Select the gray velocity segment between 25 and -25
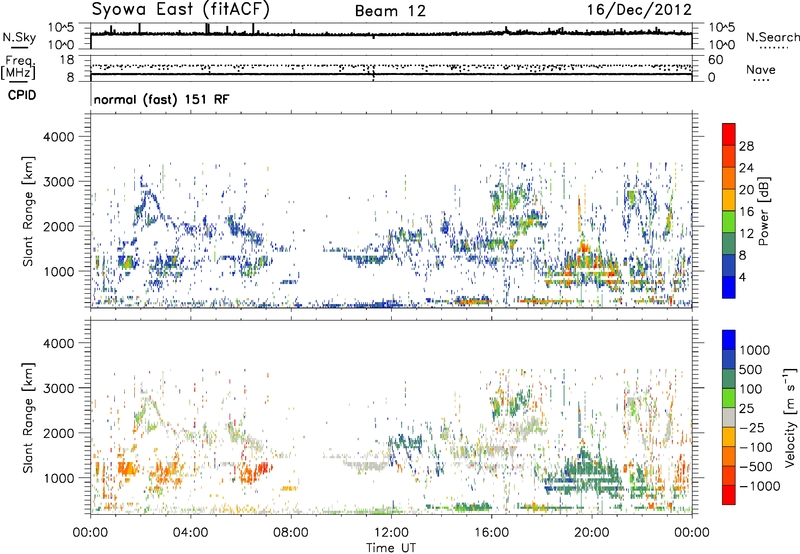The image size is (800, 554). (x=729, y=418)
